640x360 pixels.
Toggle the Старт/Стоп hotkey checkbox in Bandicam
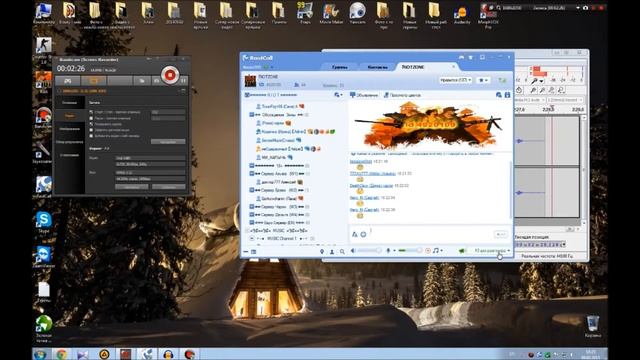[91, 112]
